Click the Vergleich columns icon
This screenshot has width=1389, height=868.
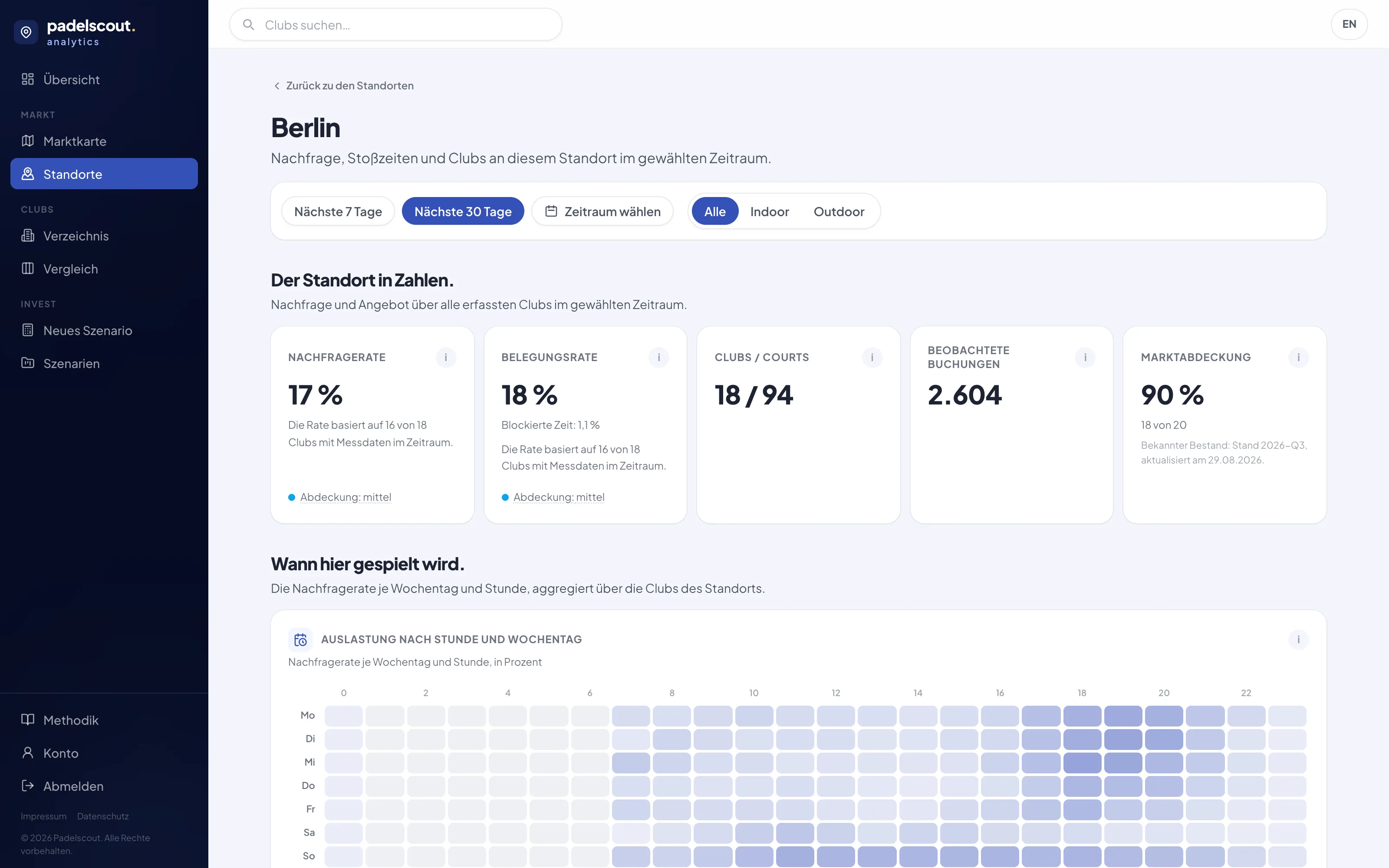(27, 268)
